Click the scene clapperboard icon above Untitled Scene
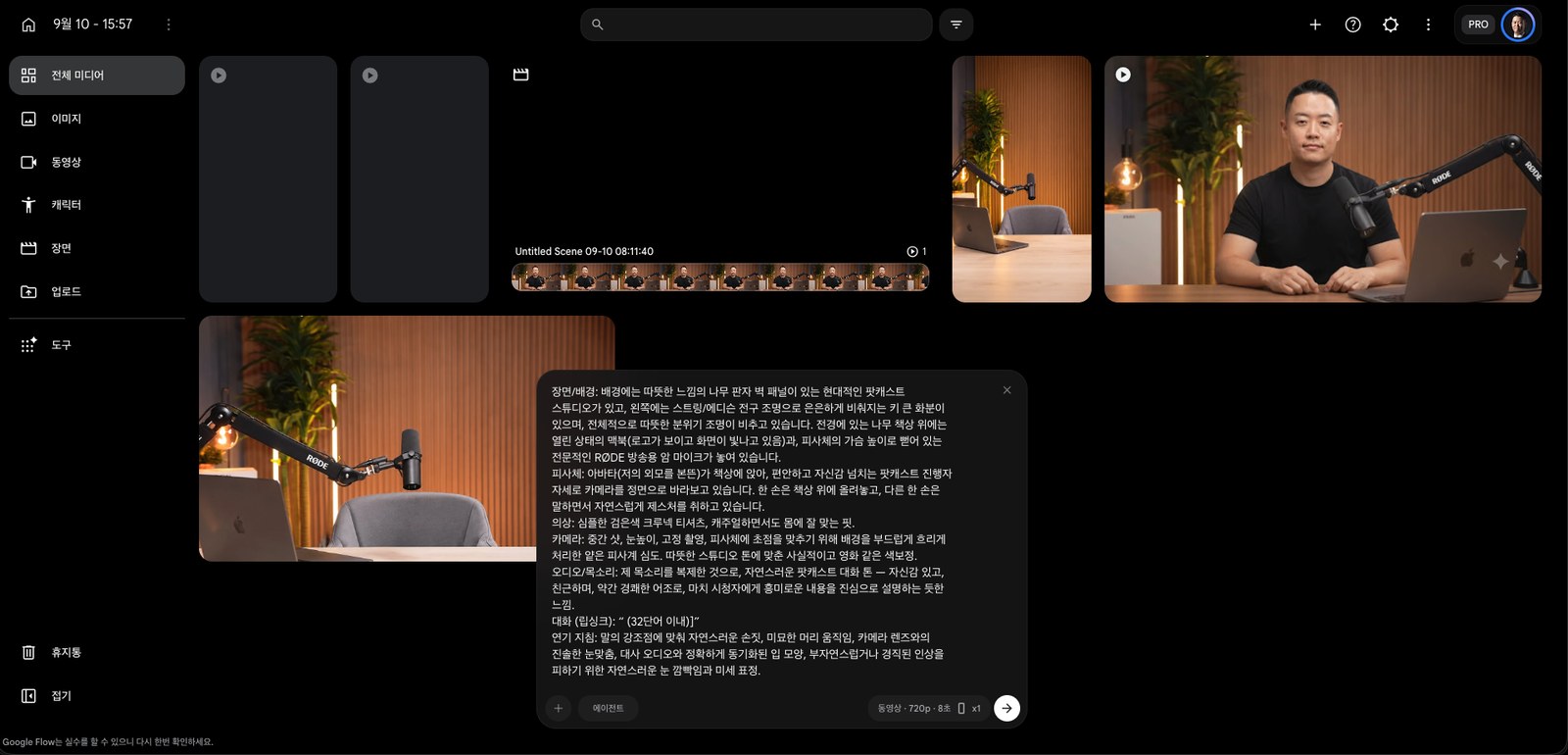 [521, 75]
